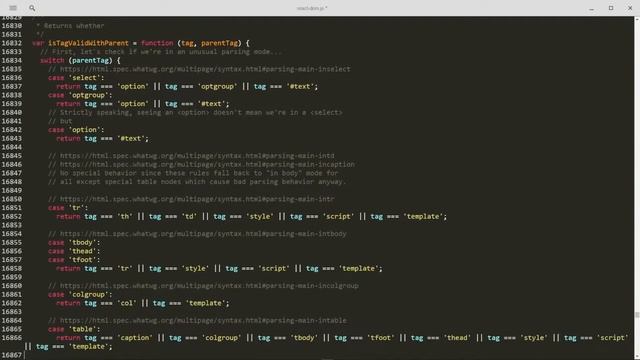
Task: Open the hamburger menu icon
Action: click(x=13, y=8)
